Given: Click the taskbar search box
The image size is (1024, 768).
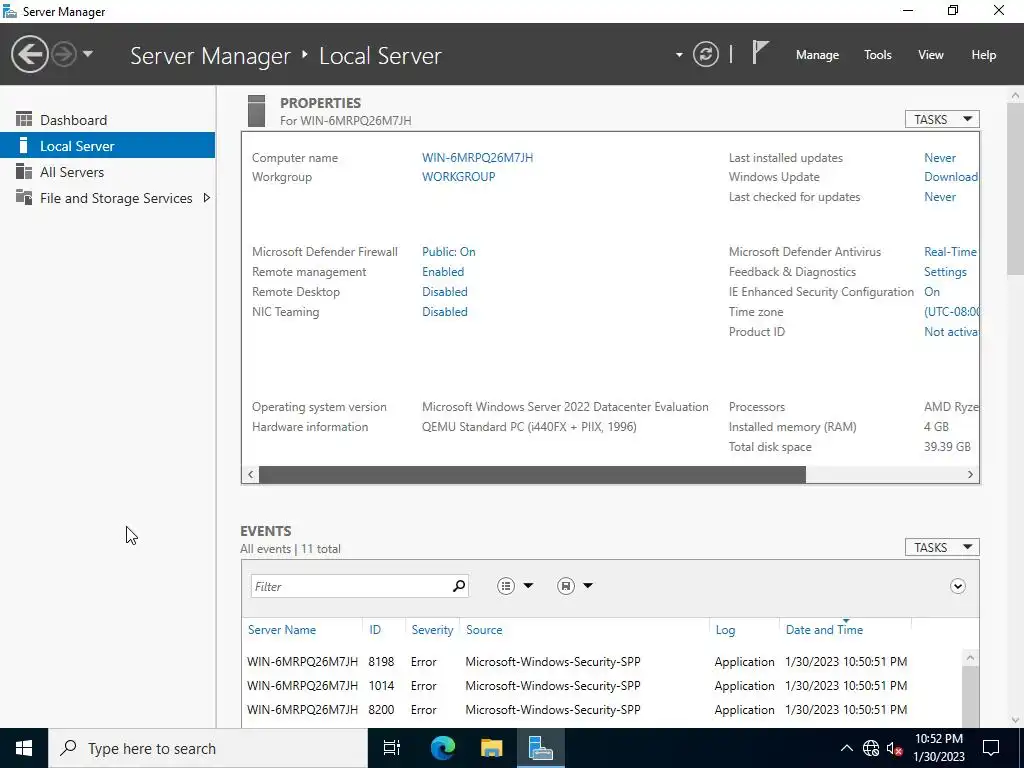Looking at the screenshot, I should pos(208,748).
